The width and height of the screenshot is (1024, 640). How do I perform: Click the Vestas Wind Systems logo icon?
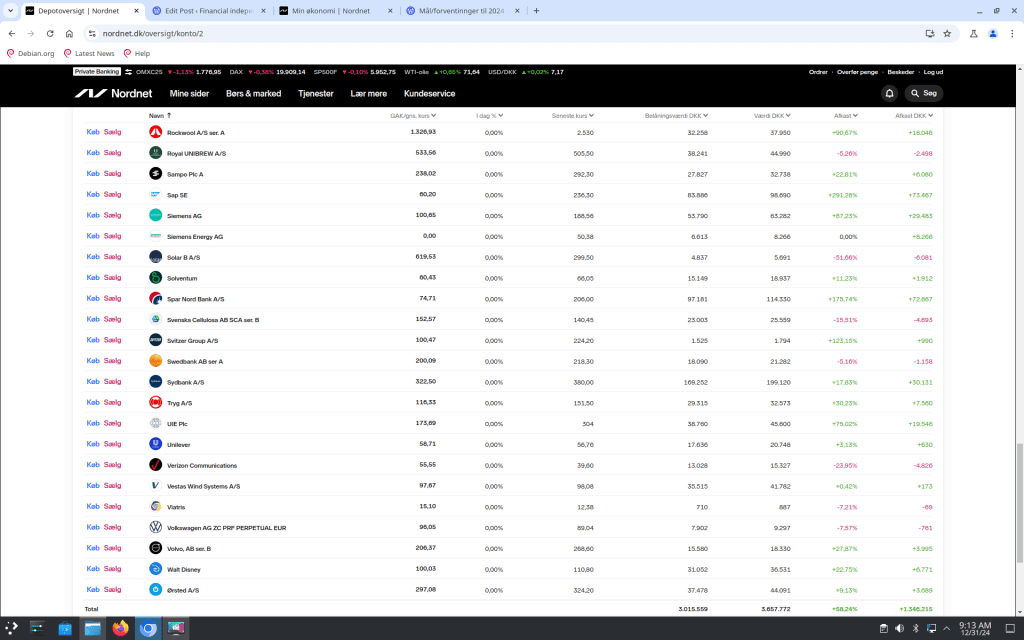coord(155,486)
